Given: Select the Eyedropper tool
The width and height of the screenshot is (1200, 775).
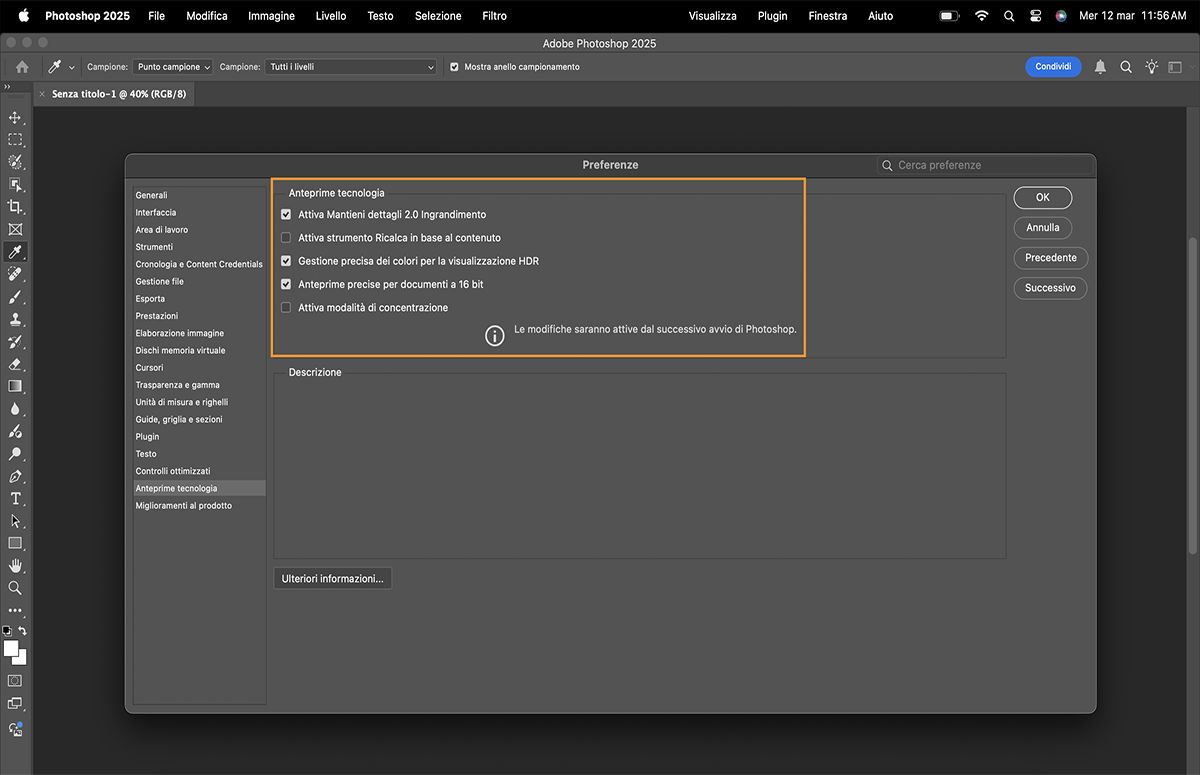Looking at the screenshot, I should tap(15, 251).
